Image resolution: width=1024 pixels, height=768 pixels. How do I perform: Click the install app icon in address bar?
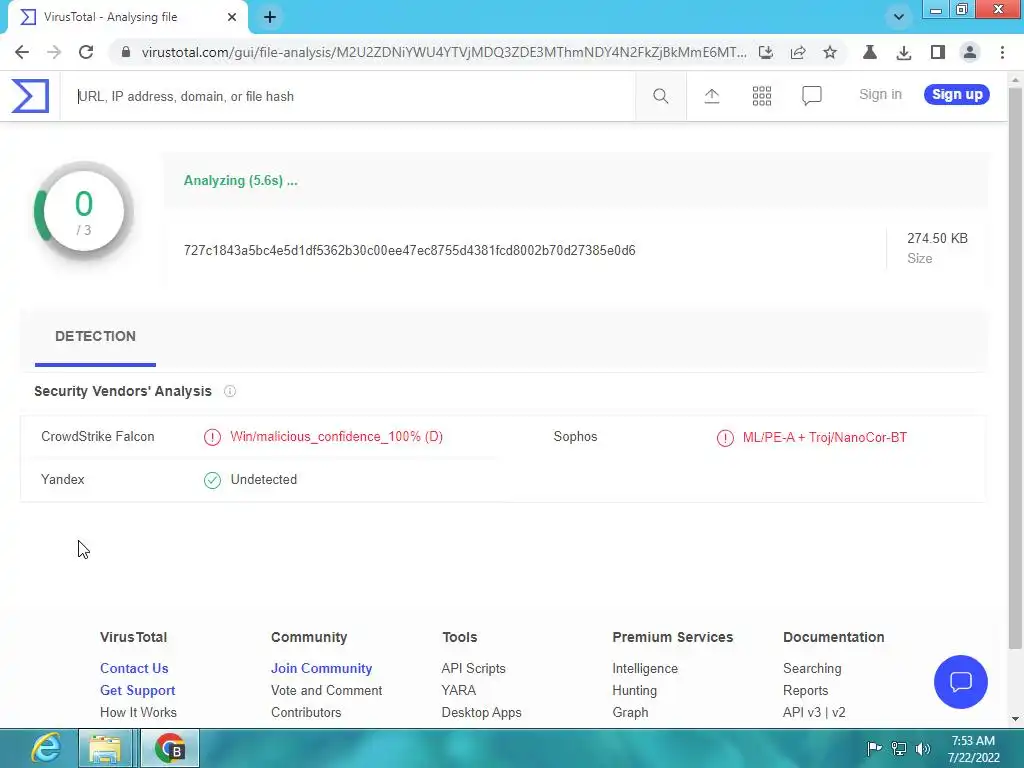[x=766, y=52]
